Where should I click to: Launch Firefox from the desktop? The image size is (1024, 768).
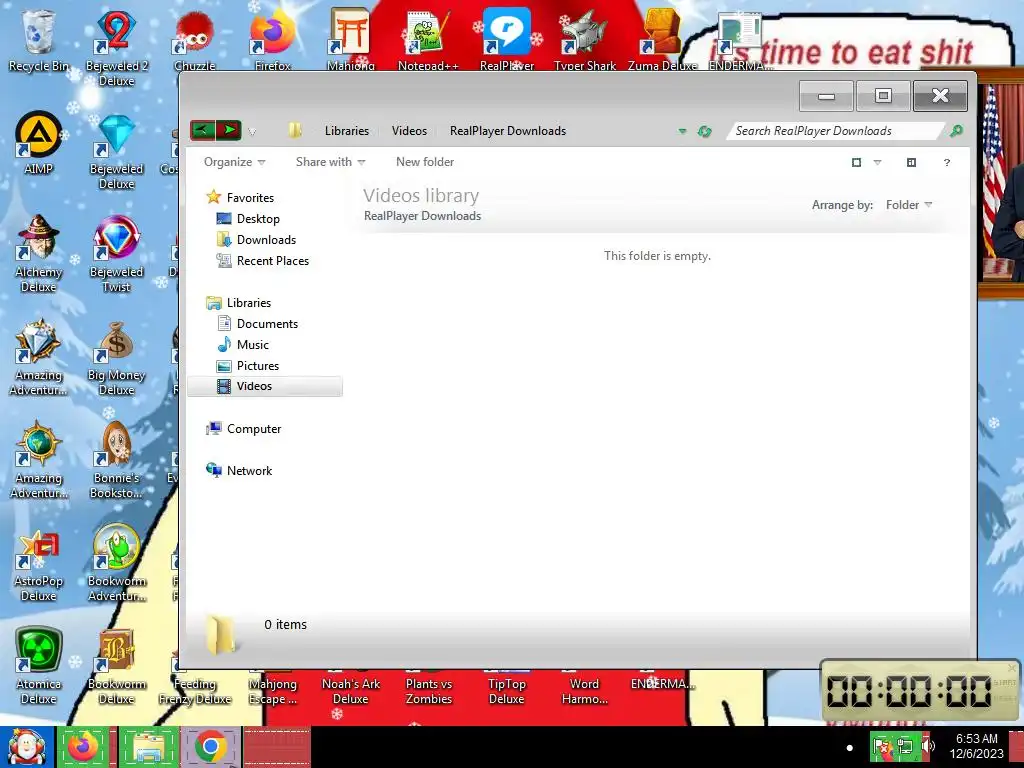(x=272, y=40)
